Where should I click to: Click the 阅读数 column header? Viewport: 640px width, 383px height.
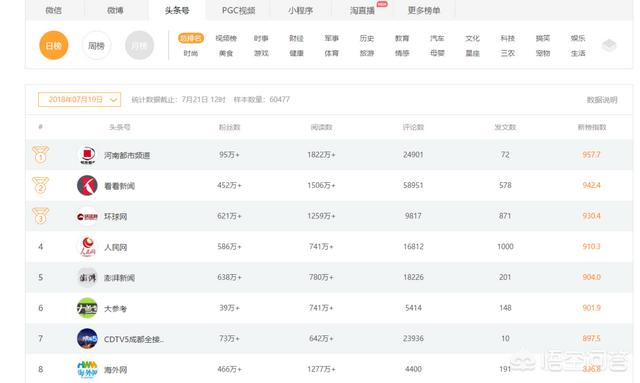pyautogui.click(x=321, y=127)
